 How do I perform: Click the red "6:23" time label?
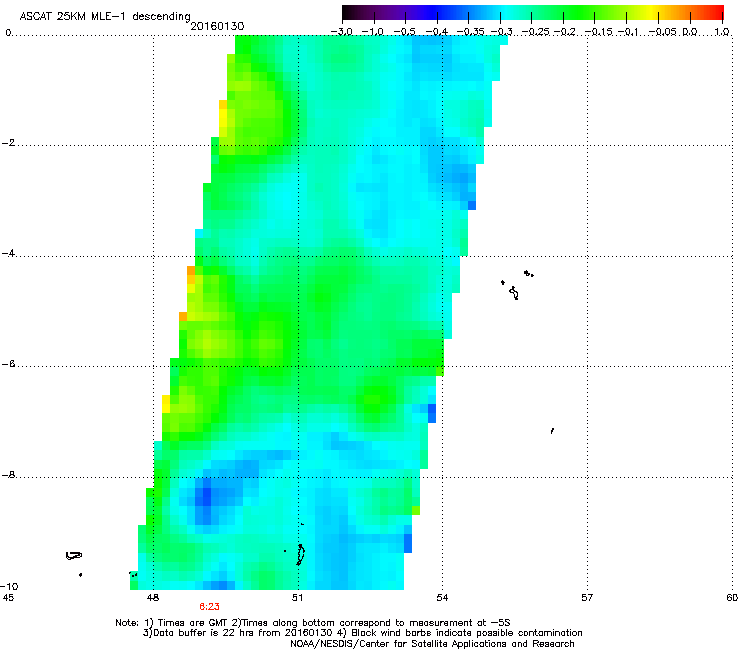pos(209,607)
